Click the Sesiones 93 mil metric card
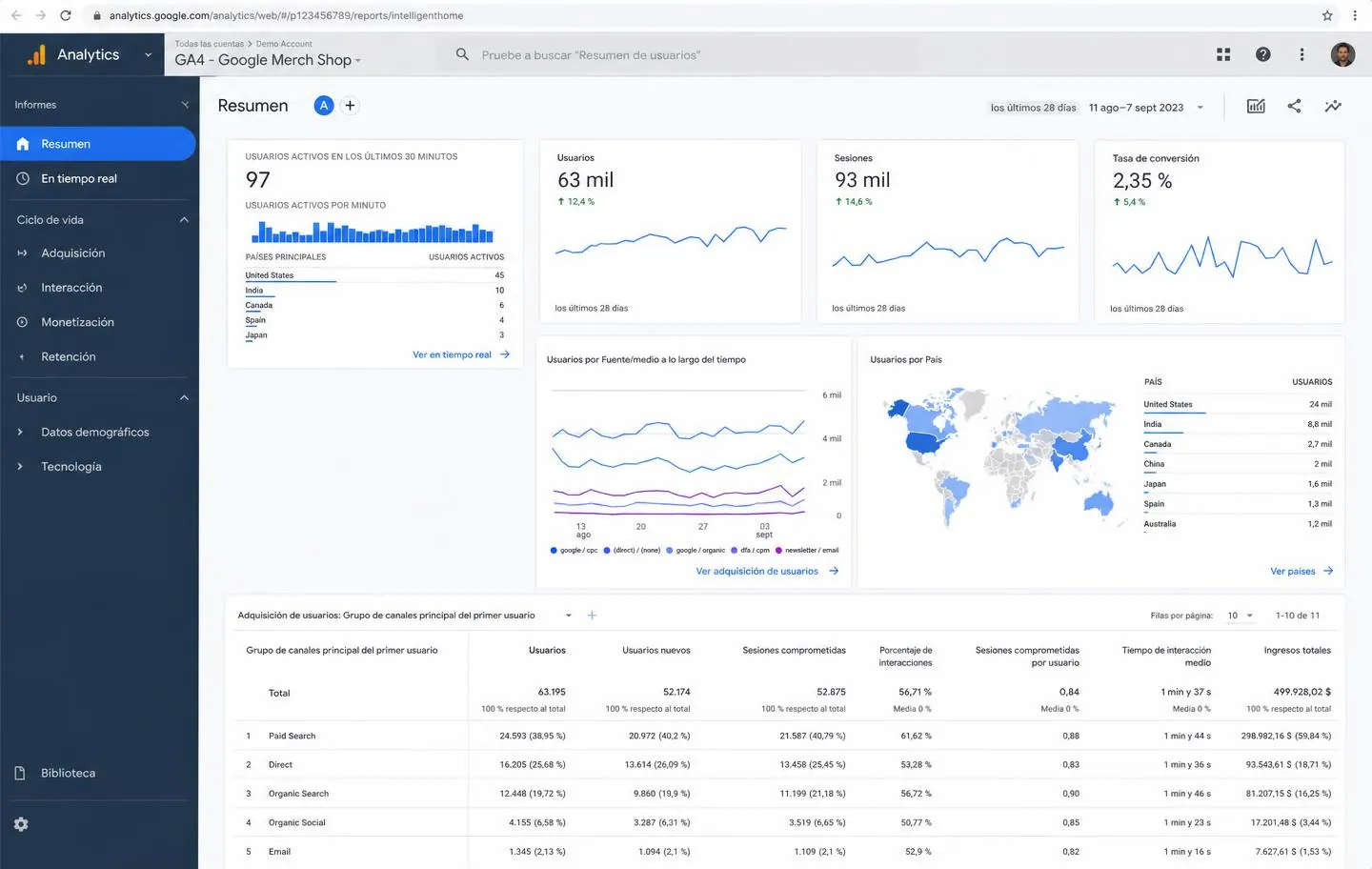 pos(948,232)
